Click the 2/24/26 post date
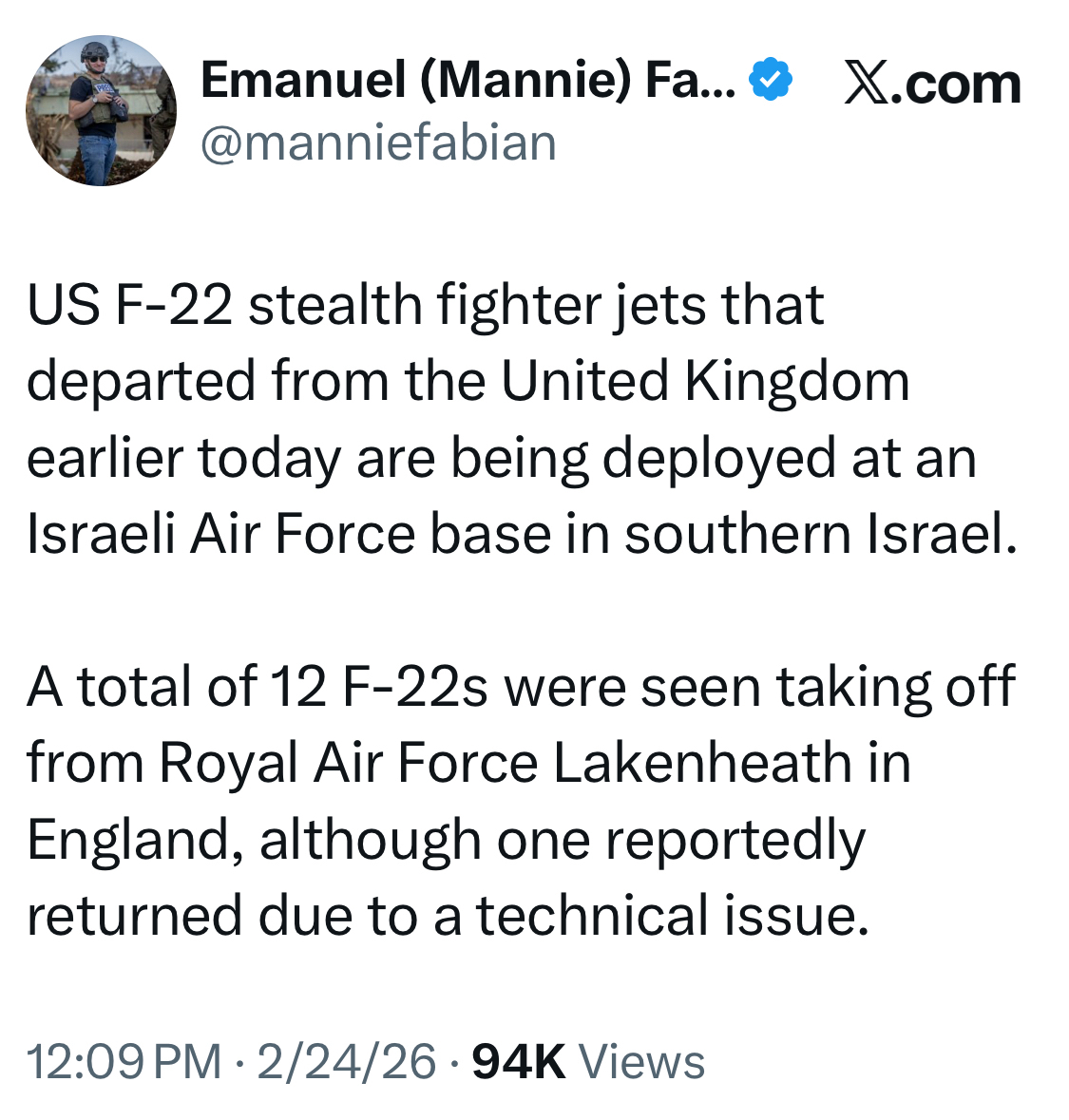Viewport: 1069px width, 1120px height. click(346, 1061)
